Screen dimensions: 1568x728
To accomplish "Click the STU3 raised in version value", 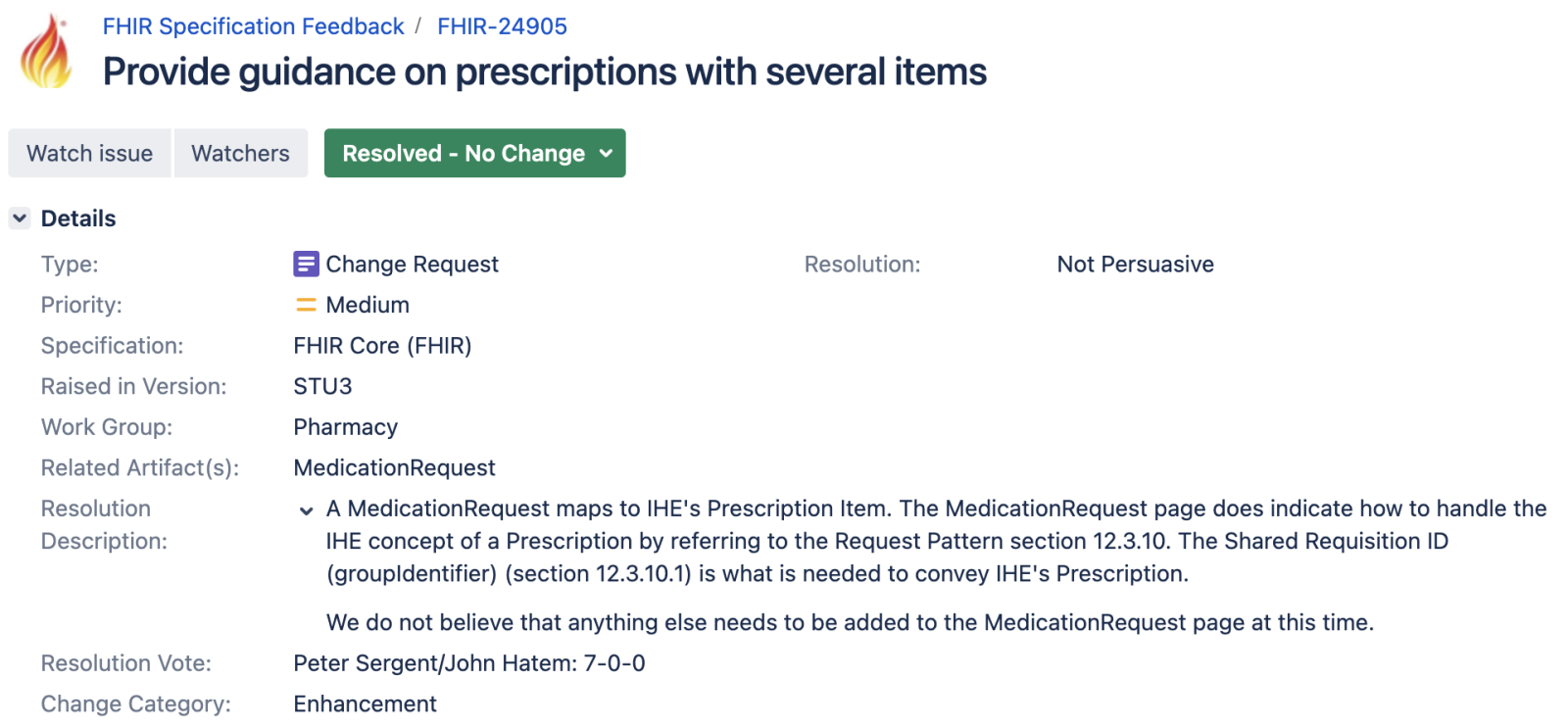I will coord(322,386).
